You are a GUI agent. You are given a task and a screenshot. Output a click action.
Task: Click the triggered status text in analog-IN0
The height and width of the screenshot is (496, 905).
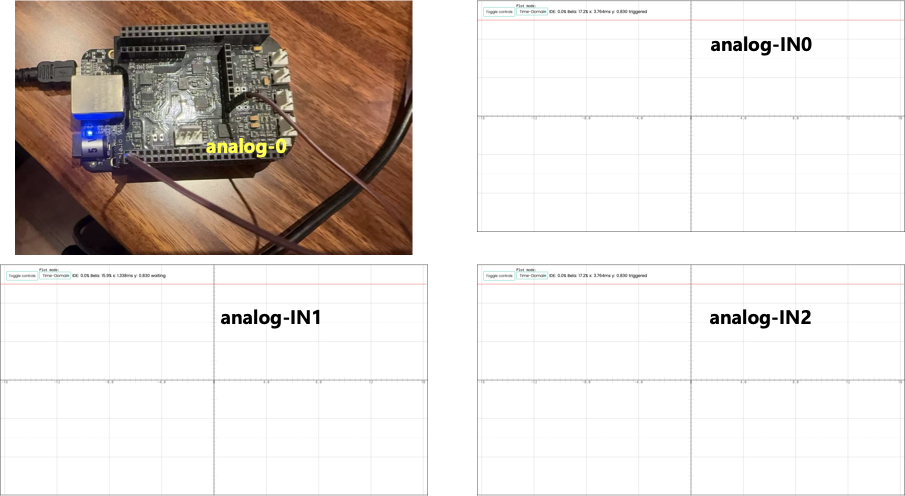(x=635, y=12)
